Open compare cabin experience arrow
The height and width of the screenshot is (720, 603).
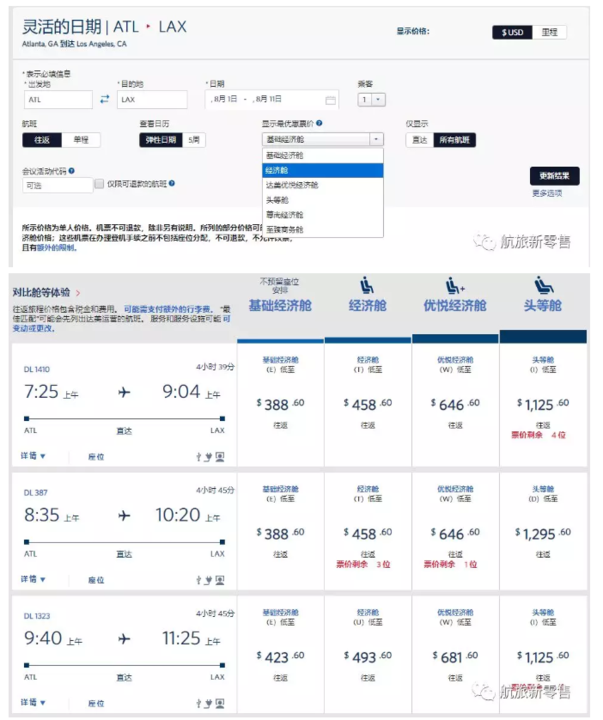pyautogui.click(x=78, y=293)
